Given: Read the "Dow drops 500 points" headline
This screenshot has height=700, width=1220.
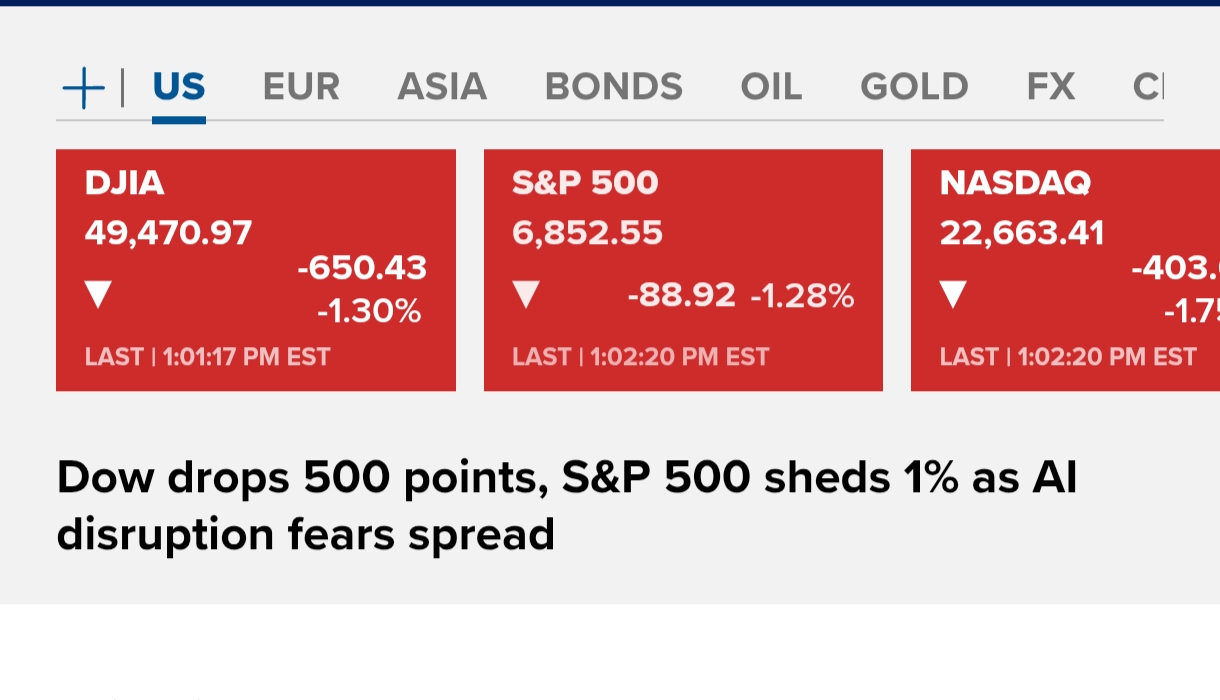Looking at the screenshot, I should click(x=567, y=505).
